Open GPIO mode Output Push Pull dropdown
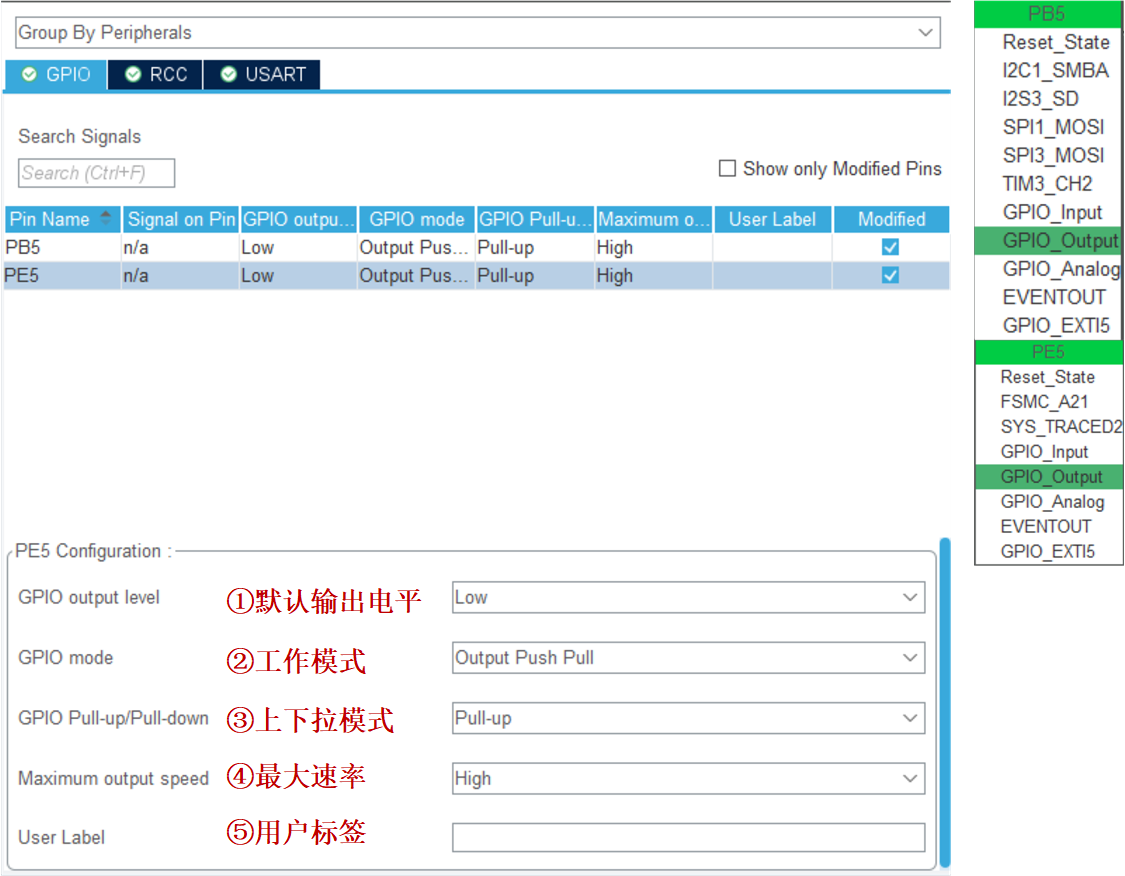 pyautogui.click(x=688, y=658)
